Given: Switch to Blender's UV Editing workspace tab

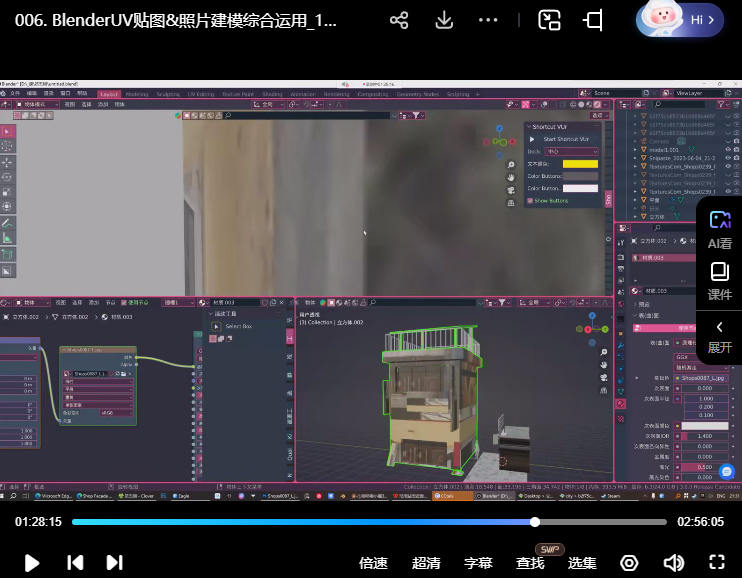Looking at the screenshot, I should click(201, 94).
